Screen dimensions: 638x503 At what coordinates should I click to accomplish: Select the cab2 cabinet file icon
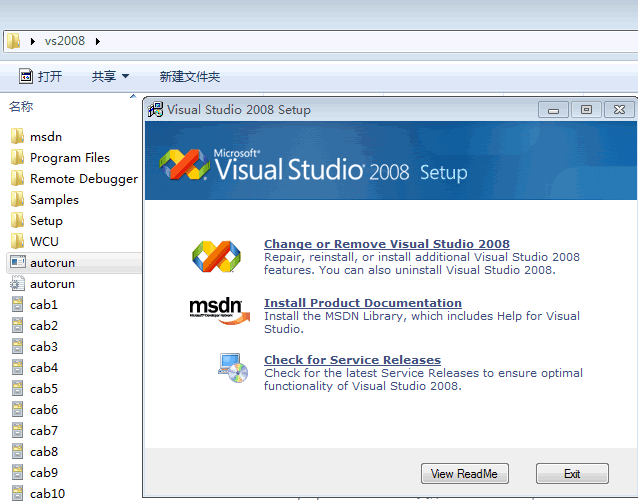click(x=17, y=326)
